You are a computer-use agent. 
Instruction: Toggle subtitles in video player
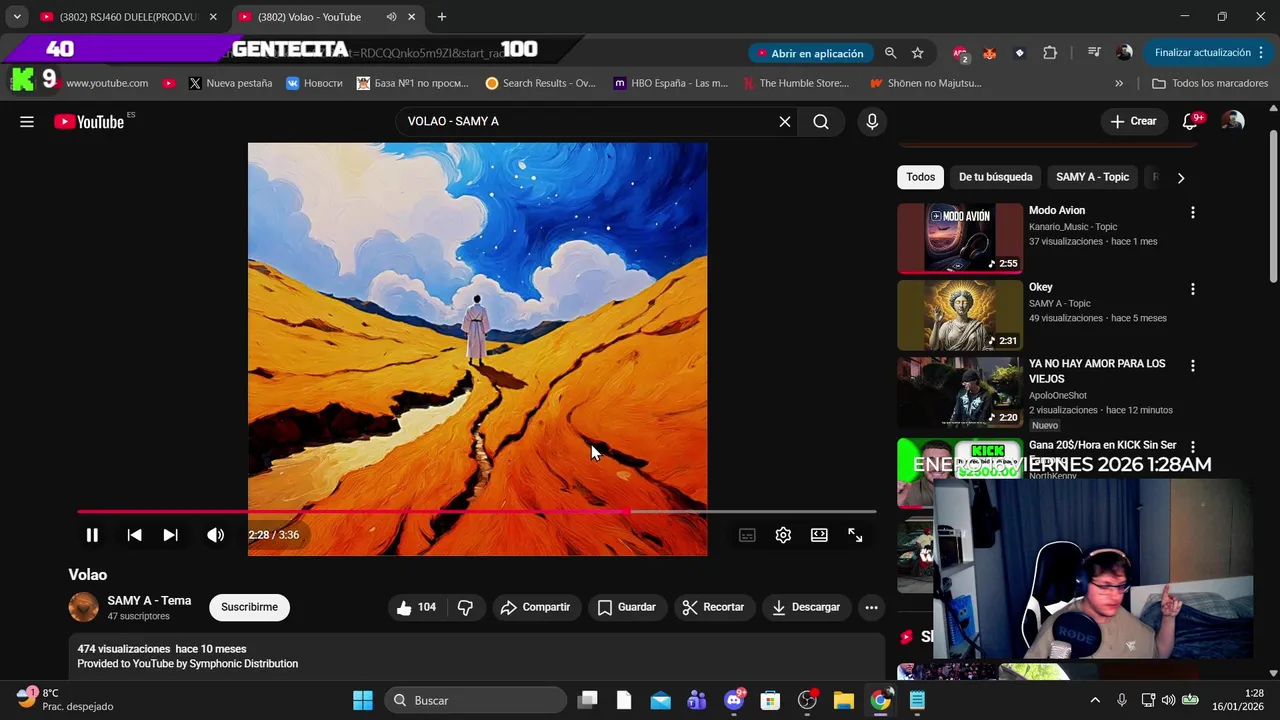pos(747,535)
